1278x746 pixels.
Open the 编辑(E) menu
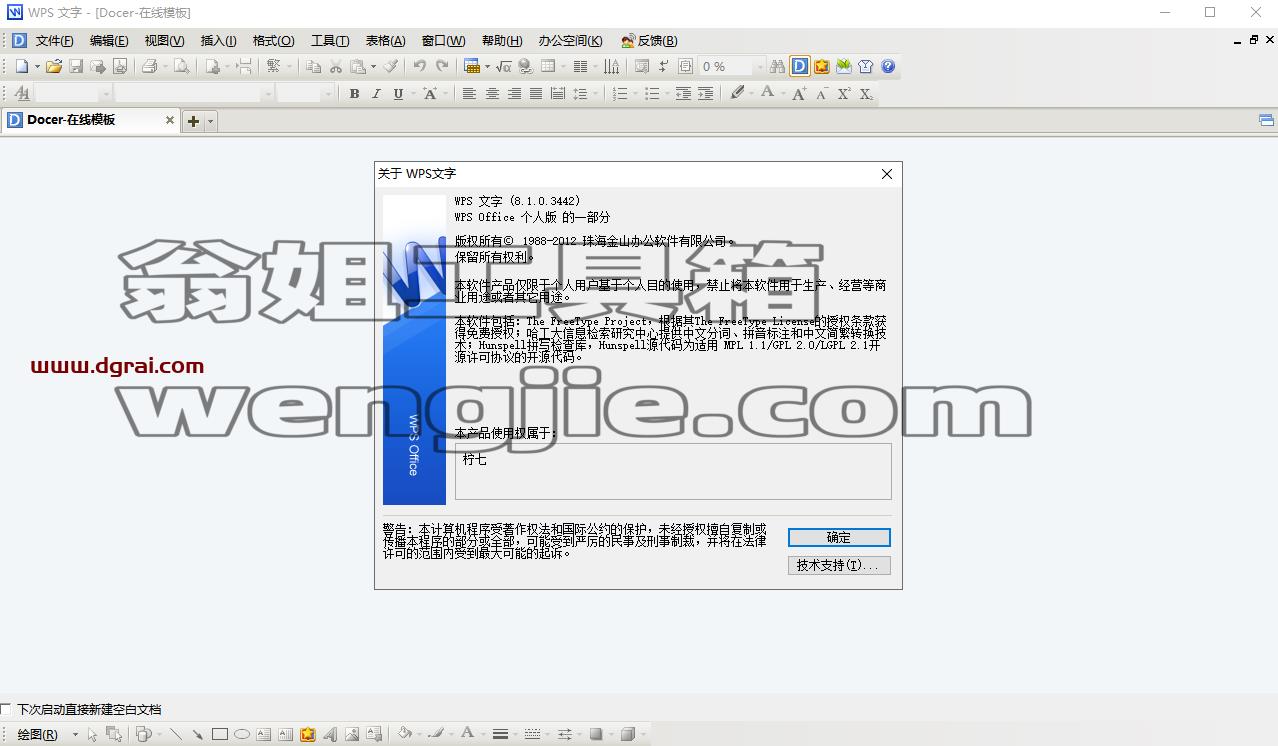click(x=109, y=40)
